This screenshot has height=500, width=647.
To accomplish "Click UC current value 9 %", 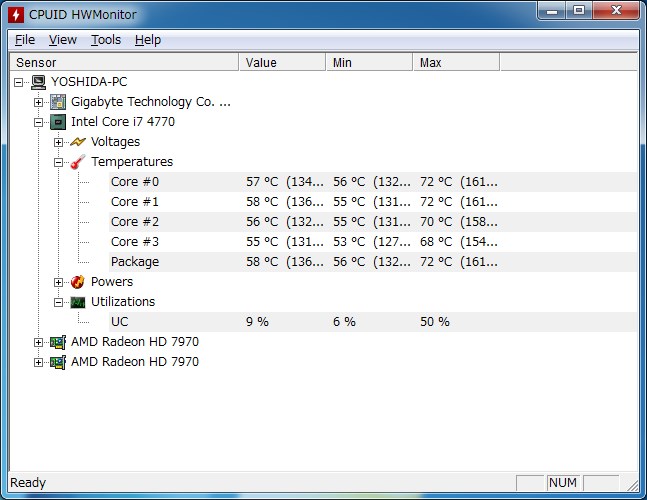I will click(x=257, y=322).
